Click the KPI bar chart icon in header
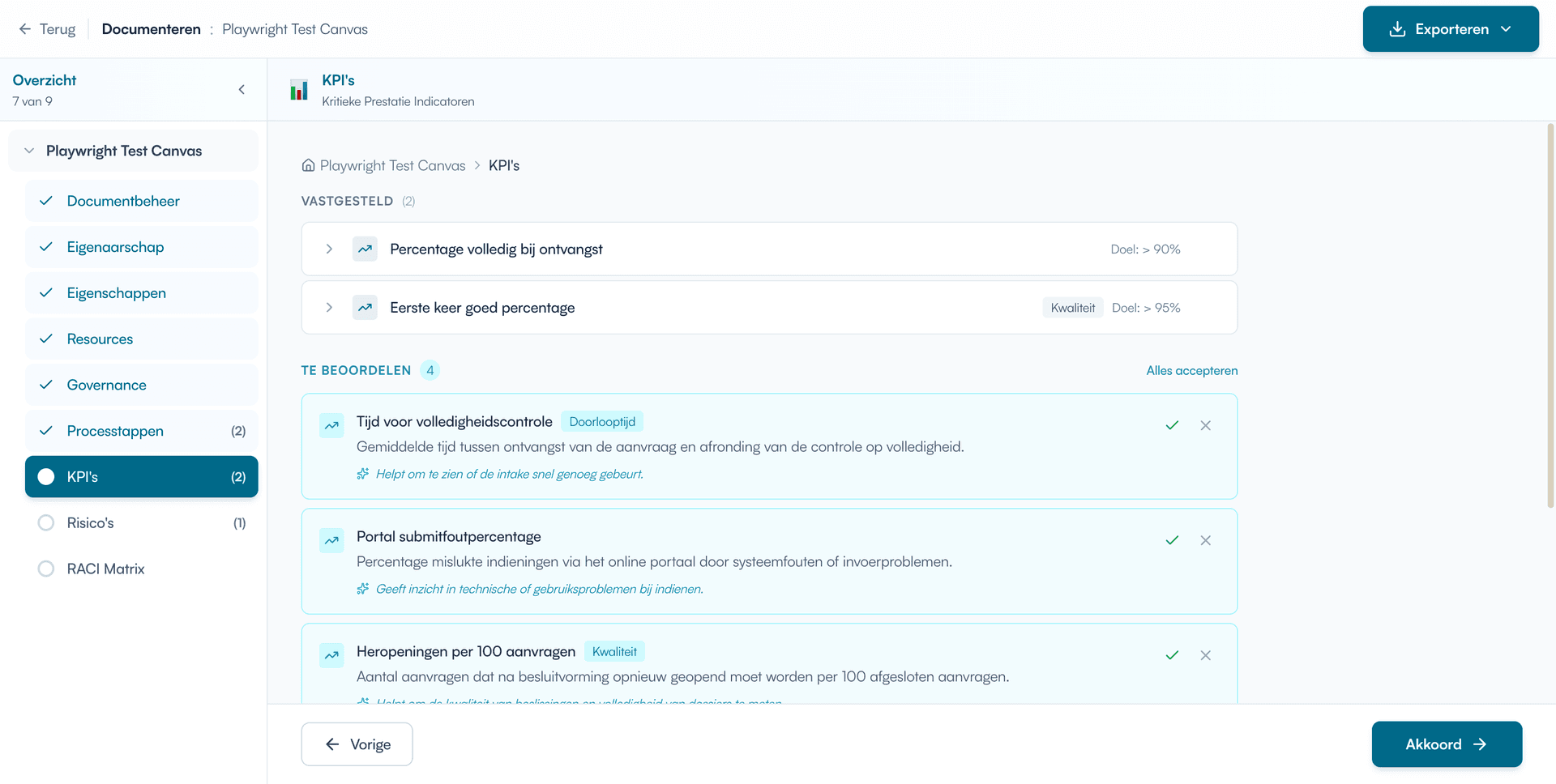This screenshot has width=1556, height=784. [299, 90]
